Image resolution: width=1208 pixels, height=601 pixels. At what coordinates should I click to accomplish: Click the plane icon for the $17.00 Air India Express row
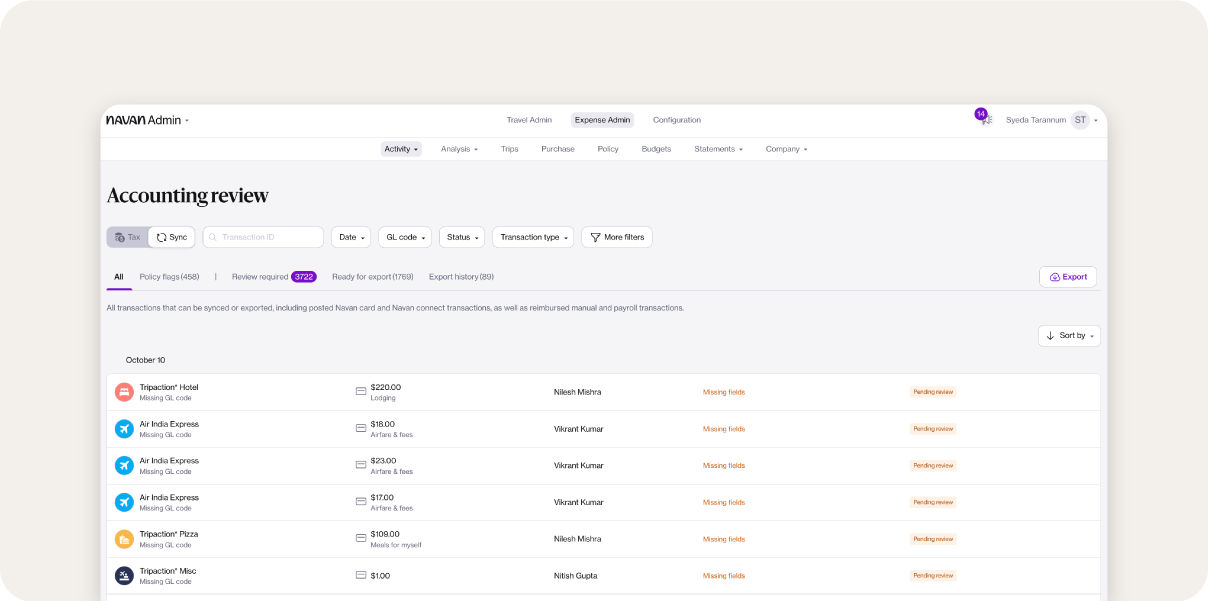[x=124, y=502]
